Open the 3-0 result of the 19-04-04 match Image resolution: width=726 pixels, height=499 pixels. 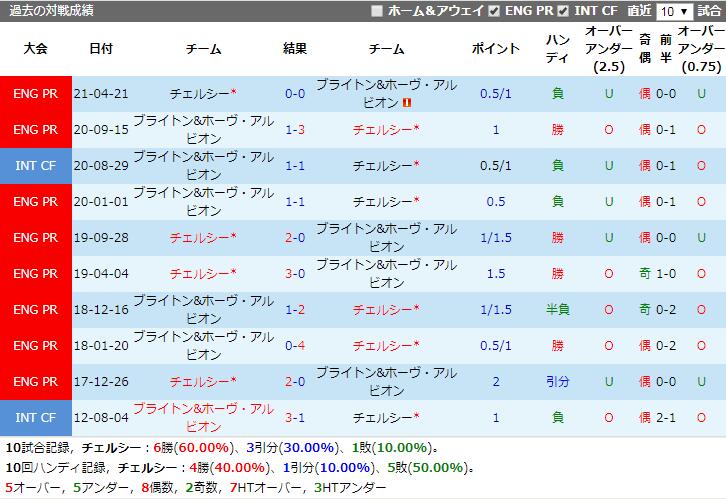point(295,274)
